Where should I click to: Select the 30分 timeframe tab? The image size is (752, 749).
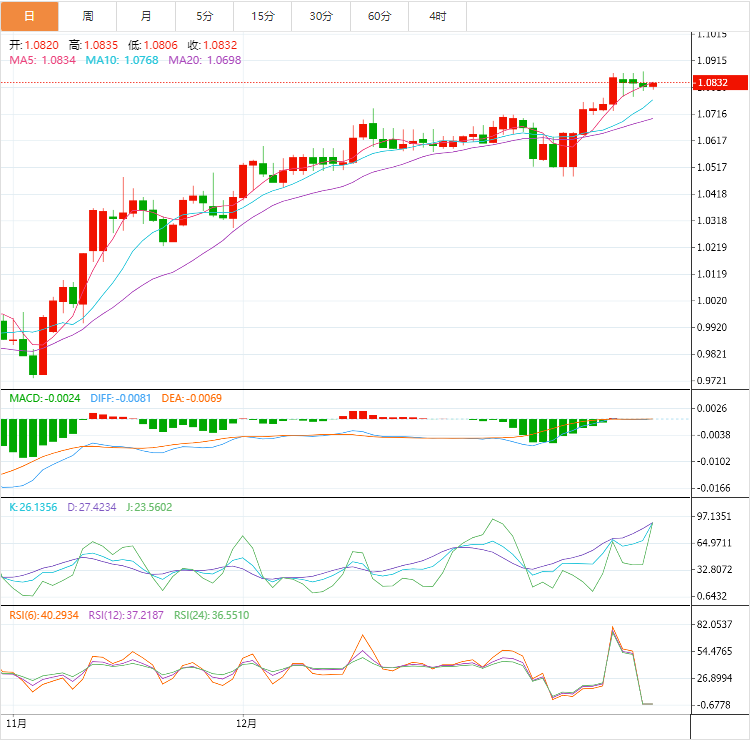coord(321,16)
